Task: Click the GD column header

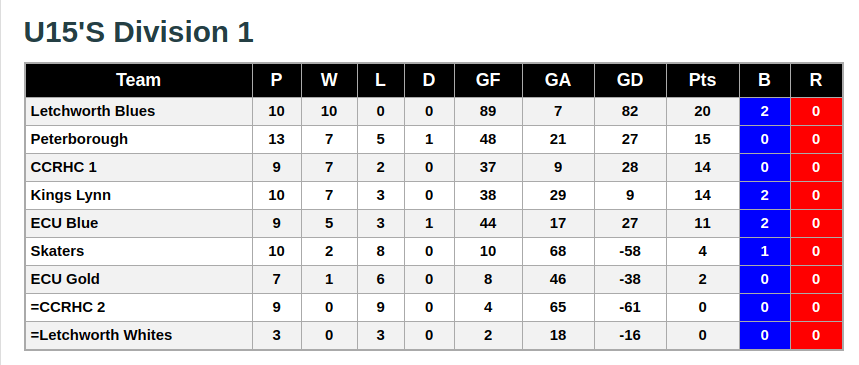Action: coord(630,80)
